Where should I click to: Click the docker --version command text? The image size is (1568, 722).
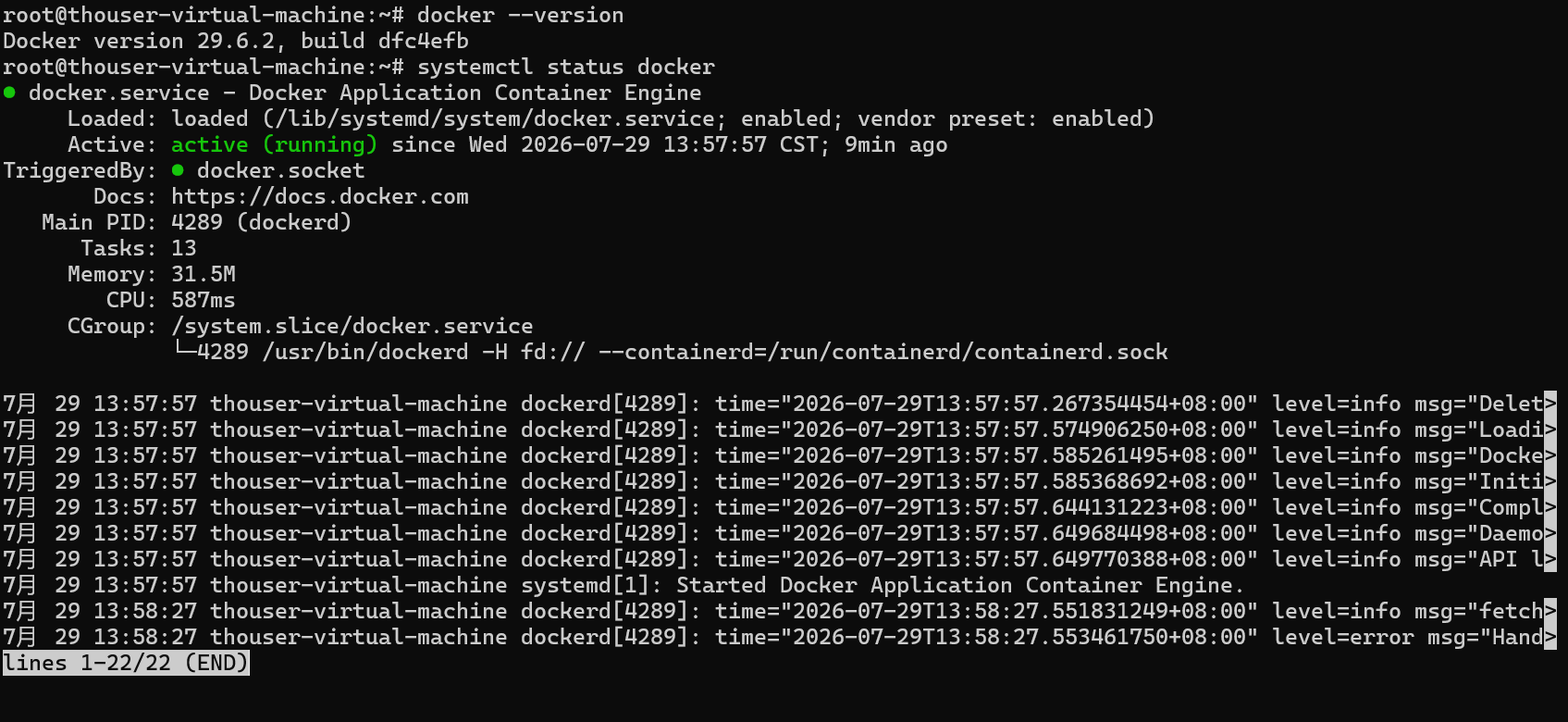click(521, 15)
